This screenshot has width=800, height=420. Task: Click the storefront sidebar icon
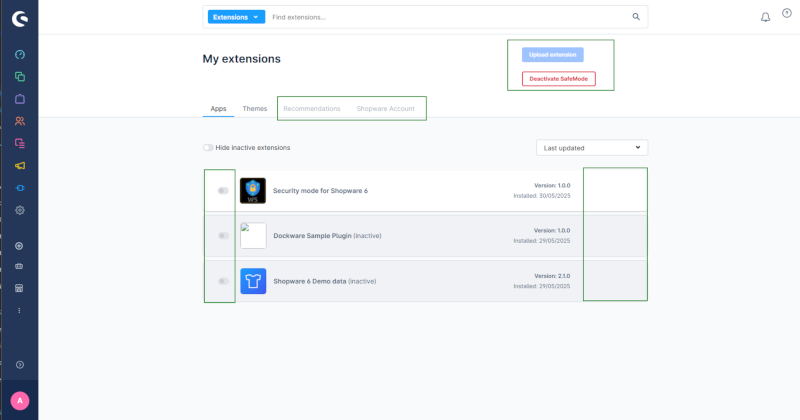(19, 288)
